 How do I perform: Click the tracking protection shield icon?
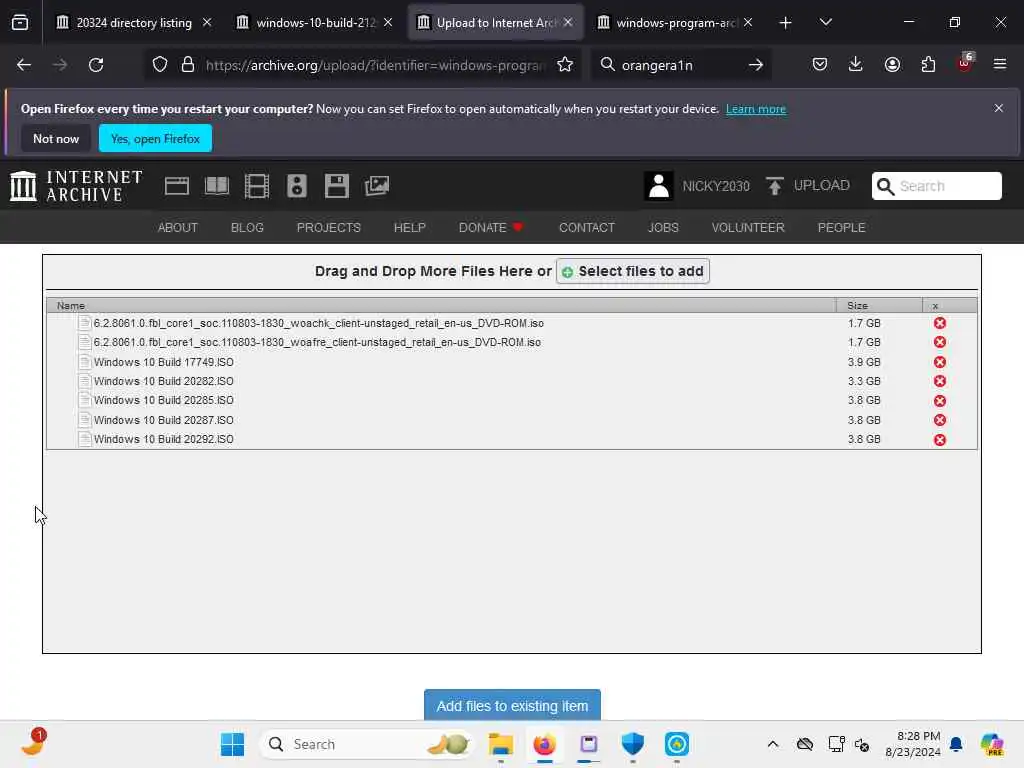[x=160, y=65]
